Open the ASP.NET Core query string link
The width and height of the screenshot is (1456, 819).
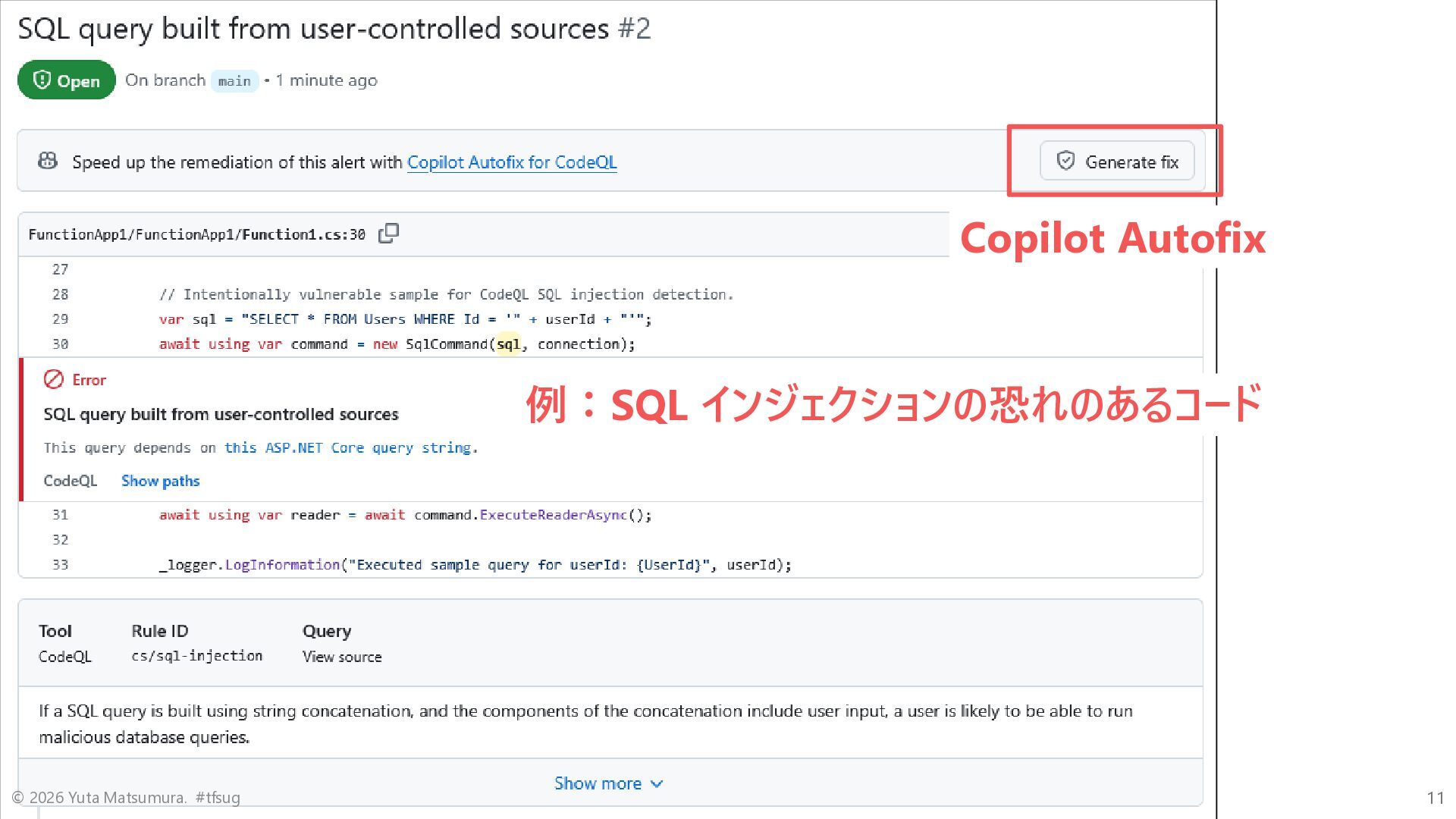(x=349, y=447)
